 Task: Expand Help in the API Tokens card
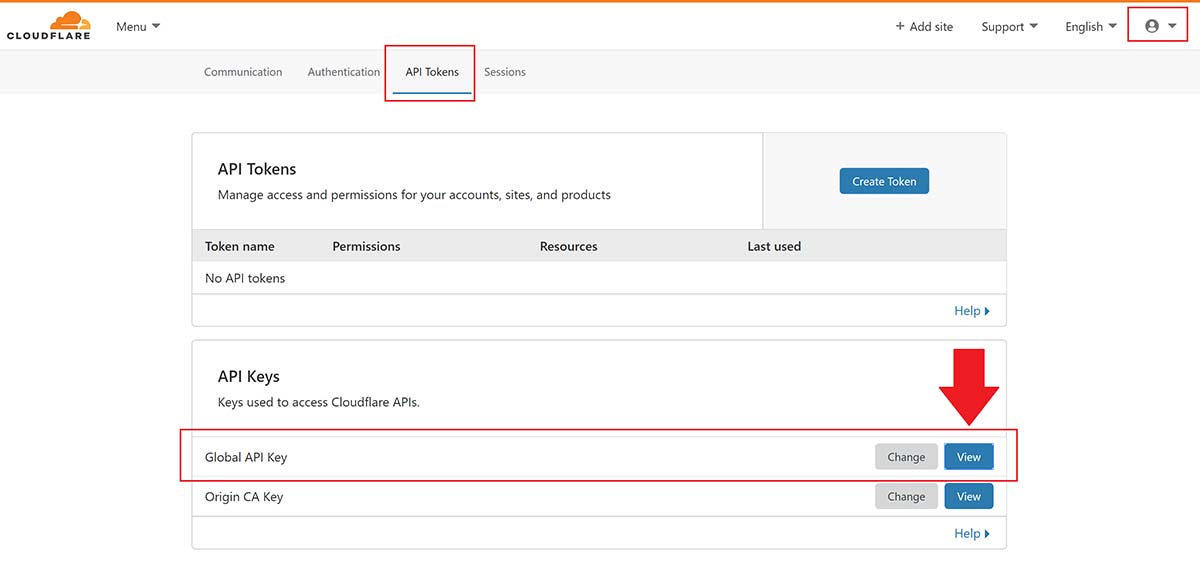click(x=972, y=311)
